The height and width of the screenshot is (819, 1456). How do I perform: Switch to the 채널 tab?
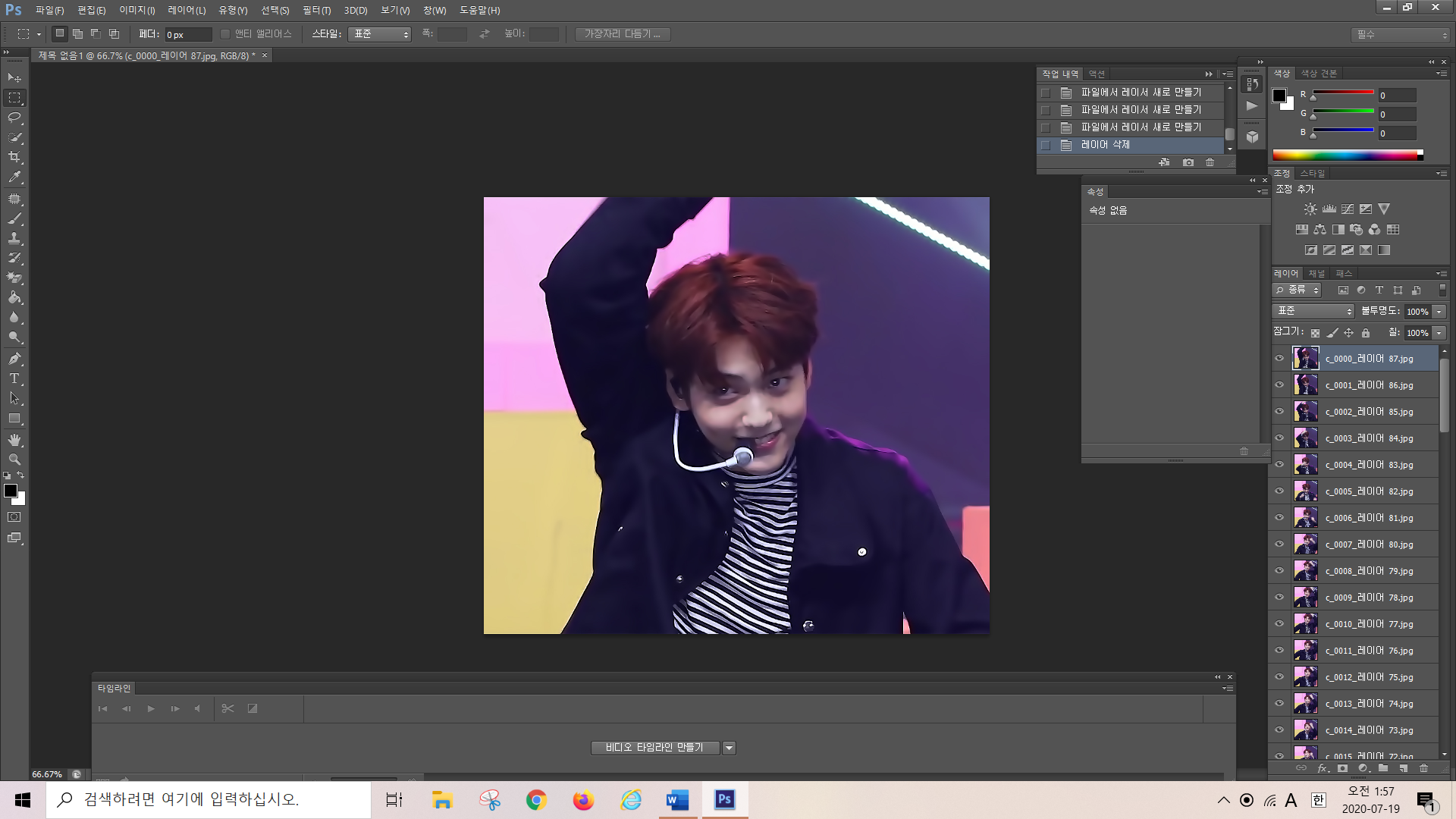tap(1316, 273)
